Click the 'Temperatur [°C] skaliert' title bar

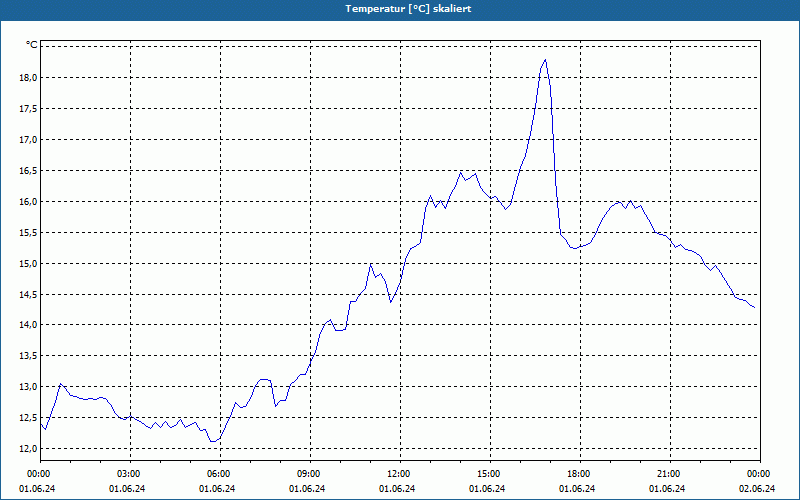click(400, 9)
